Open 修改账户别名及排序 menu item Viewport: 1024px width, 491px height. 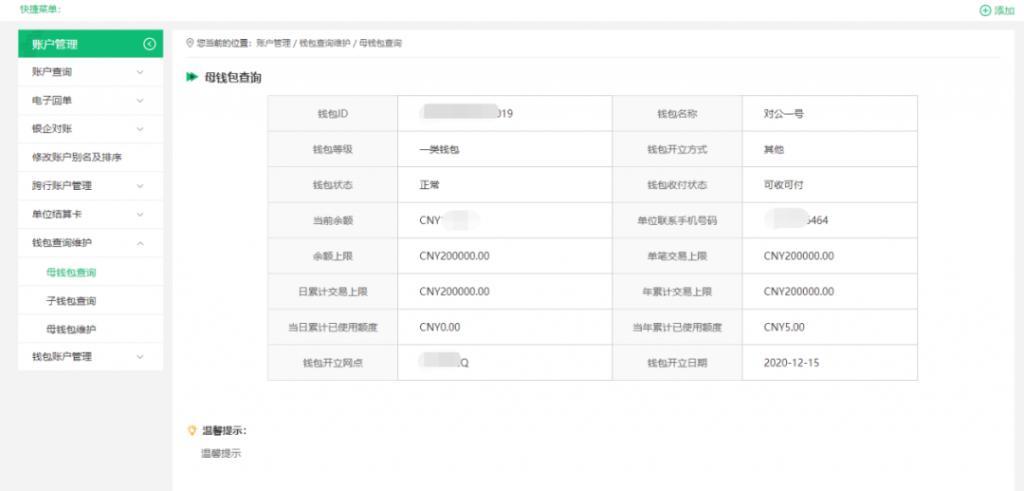(77, 158)
